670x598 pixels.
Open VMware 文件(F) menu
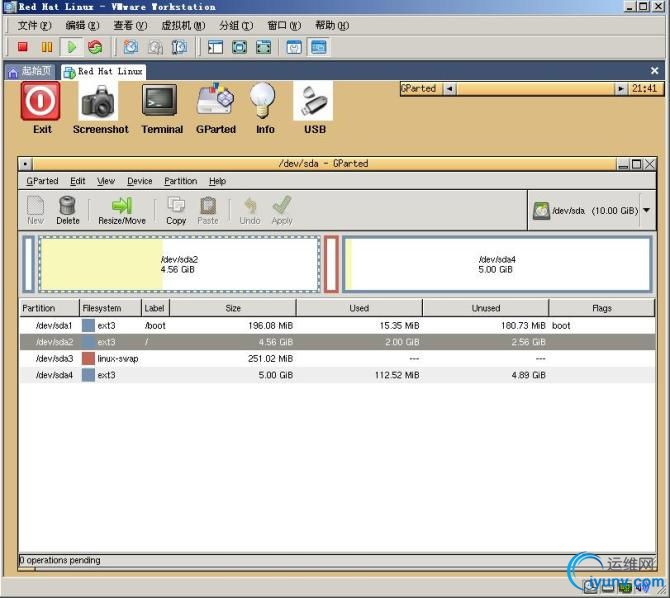point(34,26)
